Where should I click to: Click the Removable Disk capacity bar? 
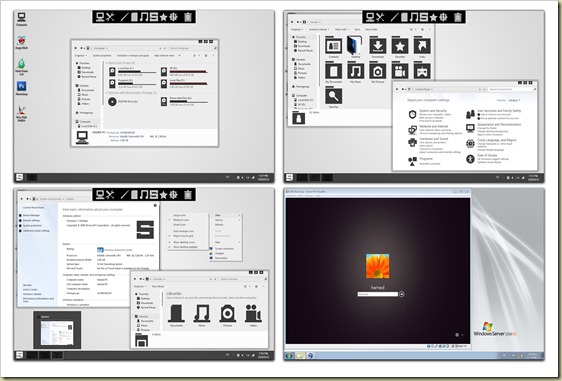click(189, 102)
